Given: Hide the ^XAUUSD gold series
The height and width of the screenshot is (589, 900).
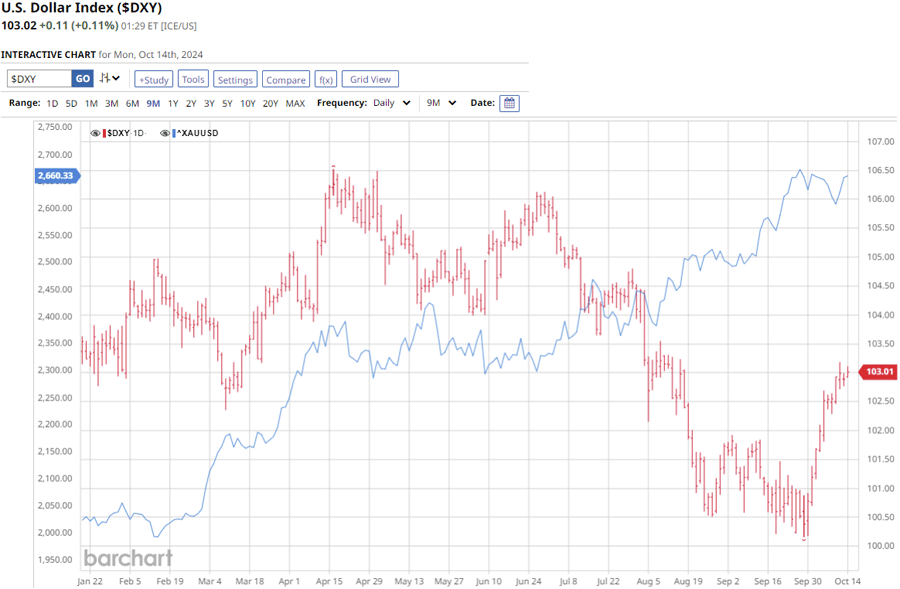Looking at the screenshot, I should [x=164, y=133].
